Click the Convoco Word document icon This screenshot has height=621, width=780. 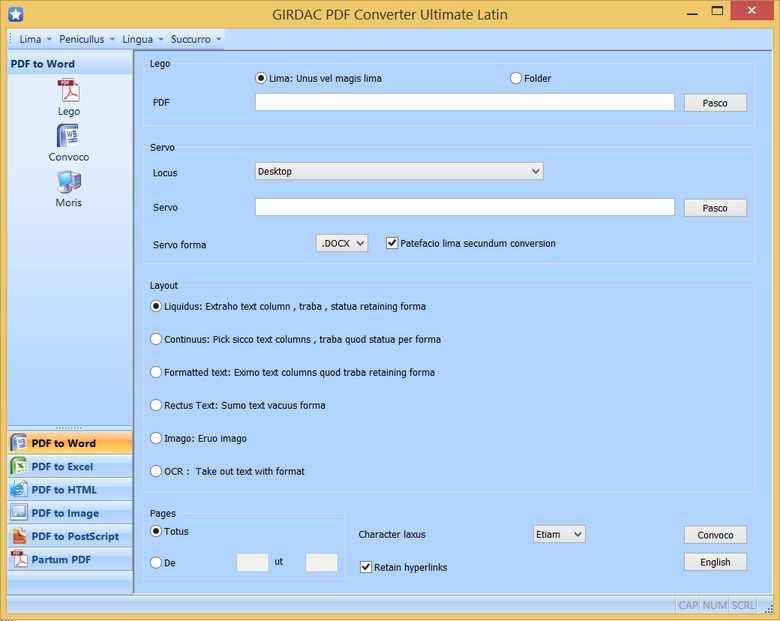click(x=69, y=135)
